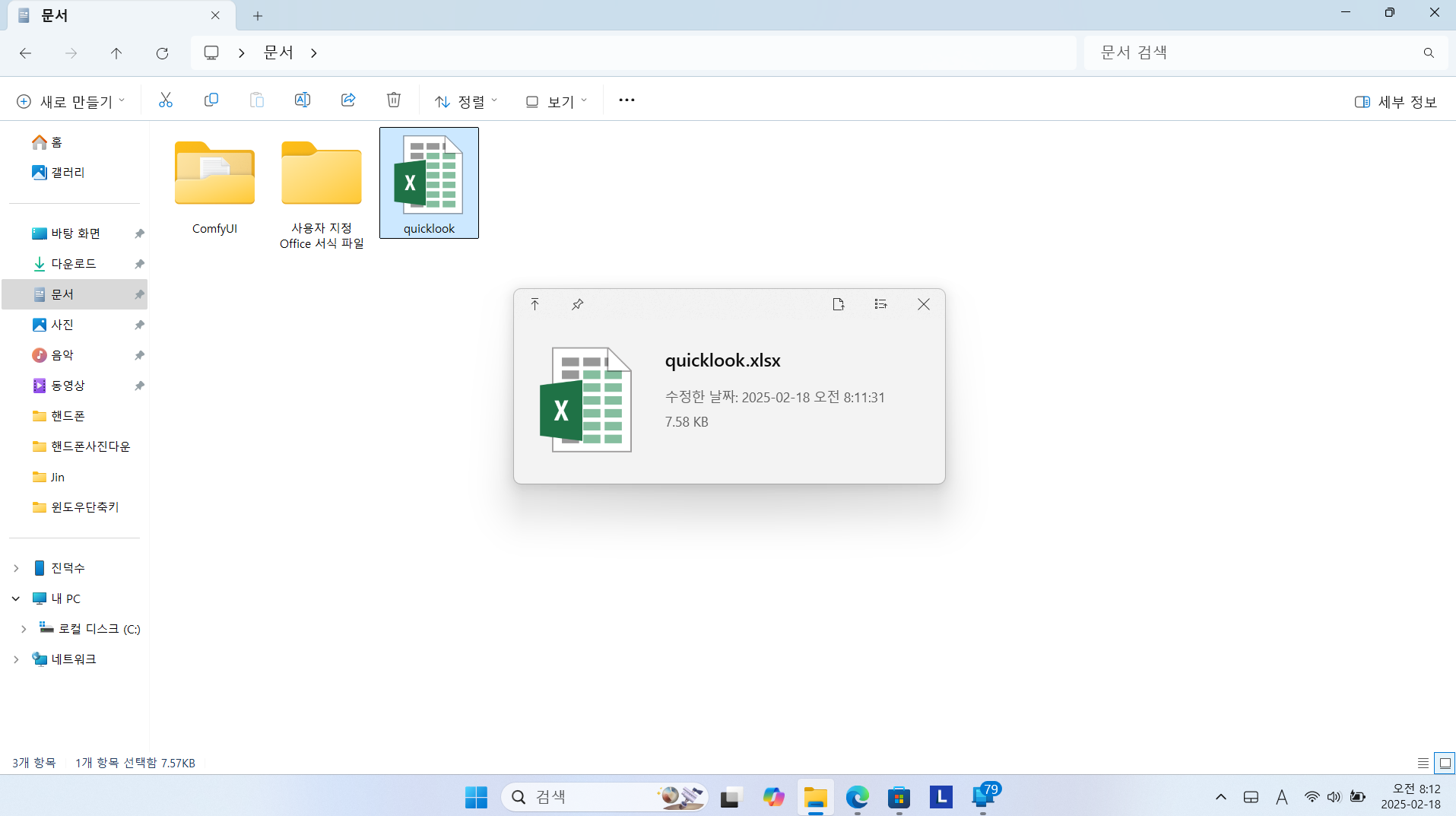Click the taskbar 검색 box

click(x=604, y=797)
